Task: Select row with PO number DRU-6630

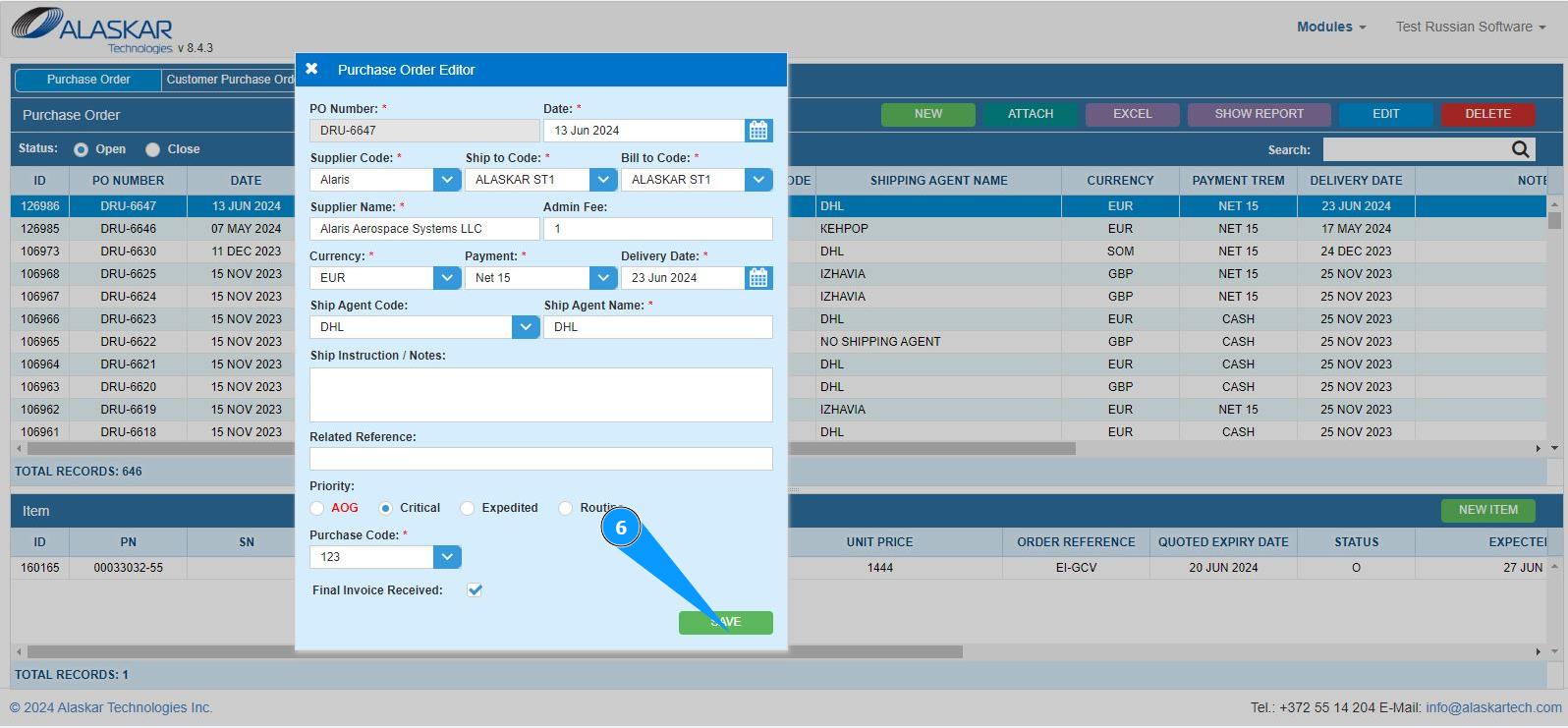Action: click(128, 252)
